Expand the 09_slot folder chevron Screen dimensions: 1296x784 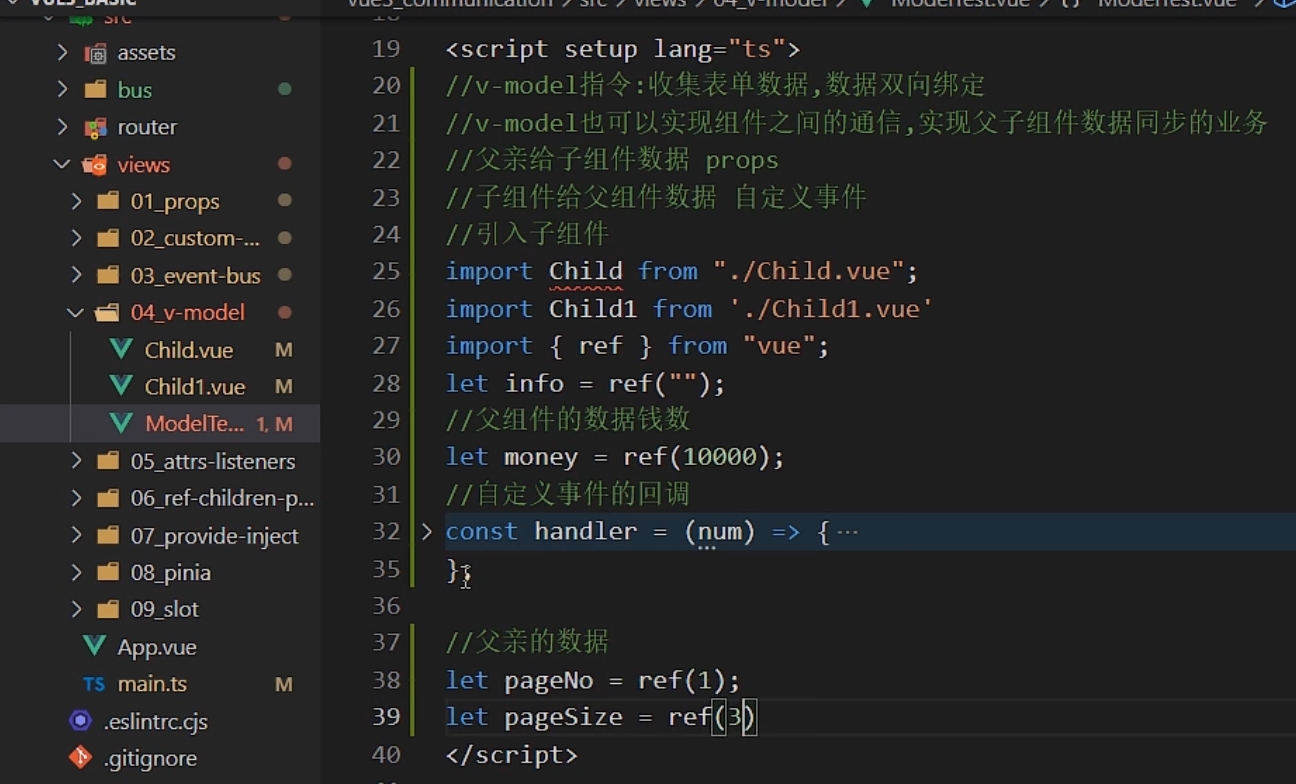pos(77,609)
